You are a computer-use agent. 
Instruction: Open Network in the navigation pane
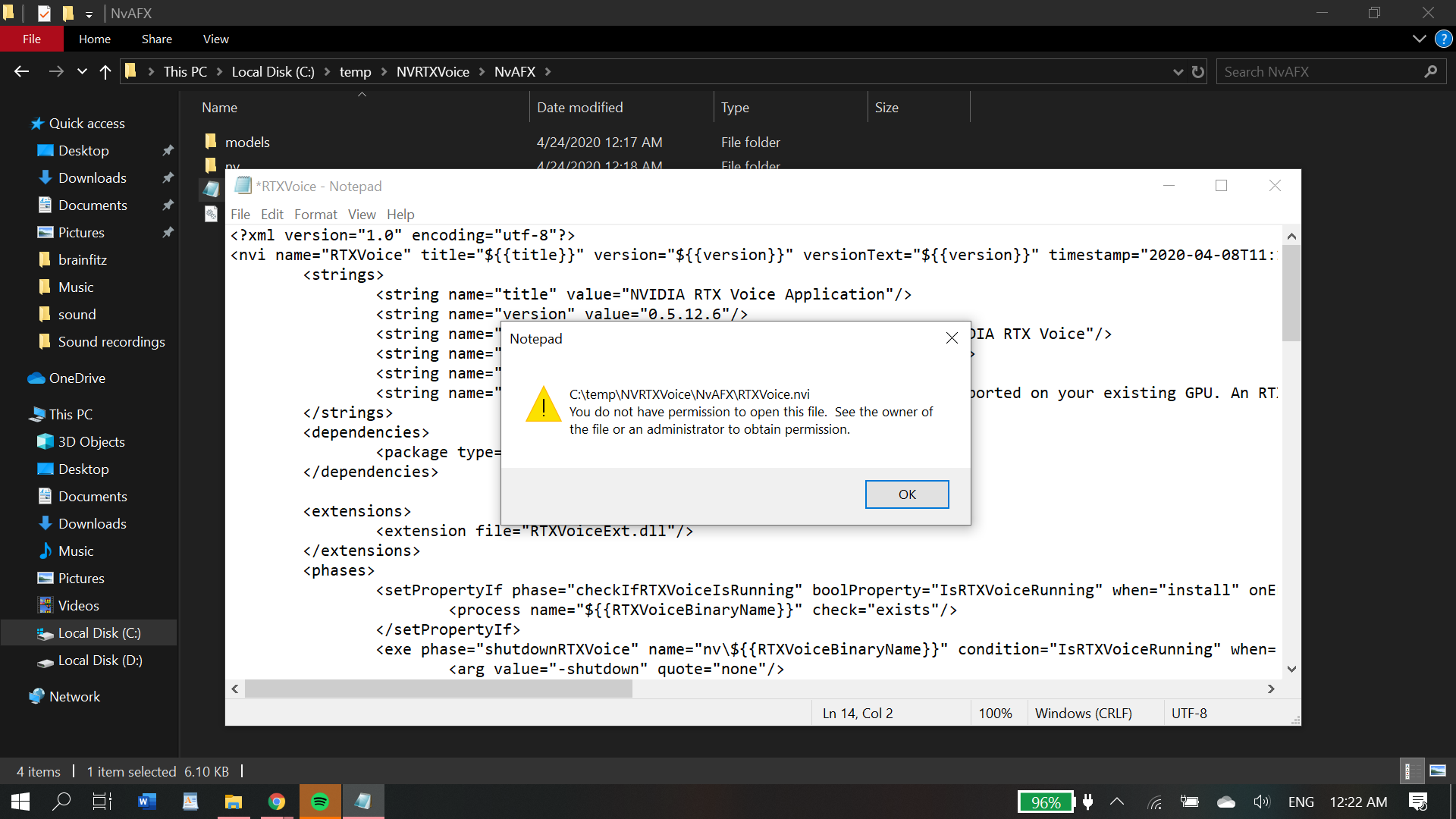point(74,696)
